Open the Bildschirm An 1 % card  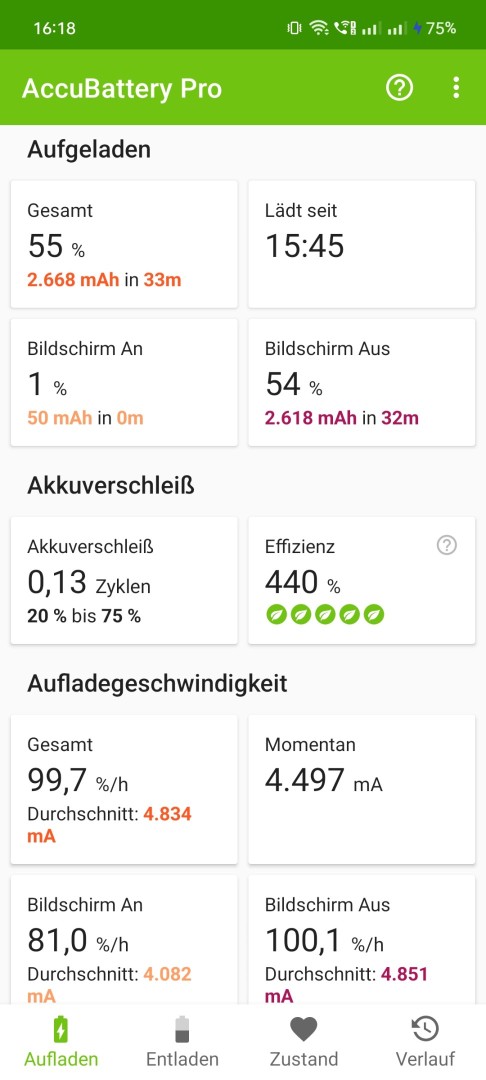[x=124, y=382]
